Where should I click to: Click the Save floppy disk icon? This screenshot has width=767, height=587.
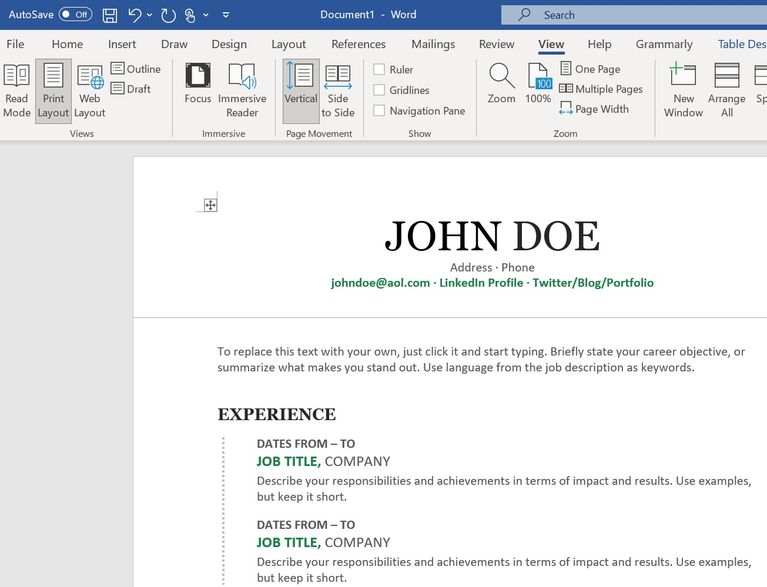(x=110, y=15)
